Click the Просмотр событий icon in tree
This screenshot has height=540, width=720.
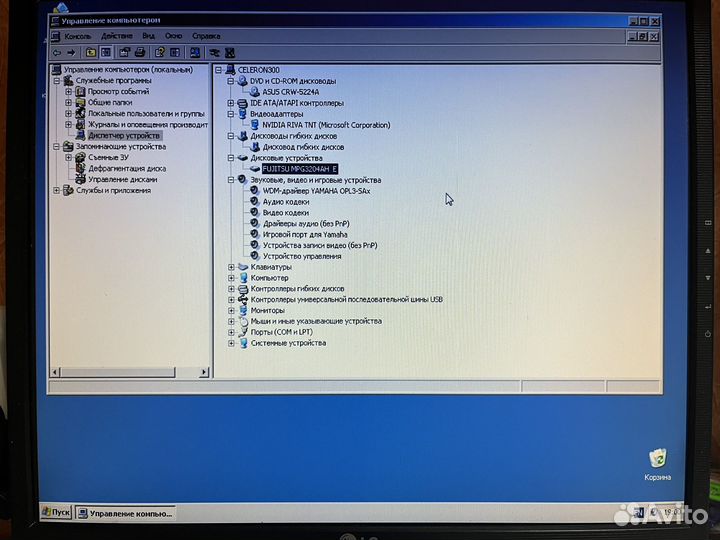pos(80,91)
